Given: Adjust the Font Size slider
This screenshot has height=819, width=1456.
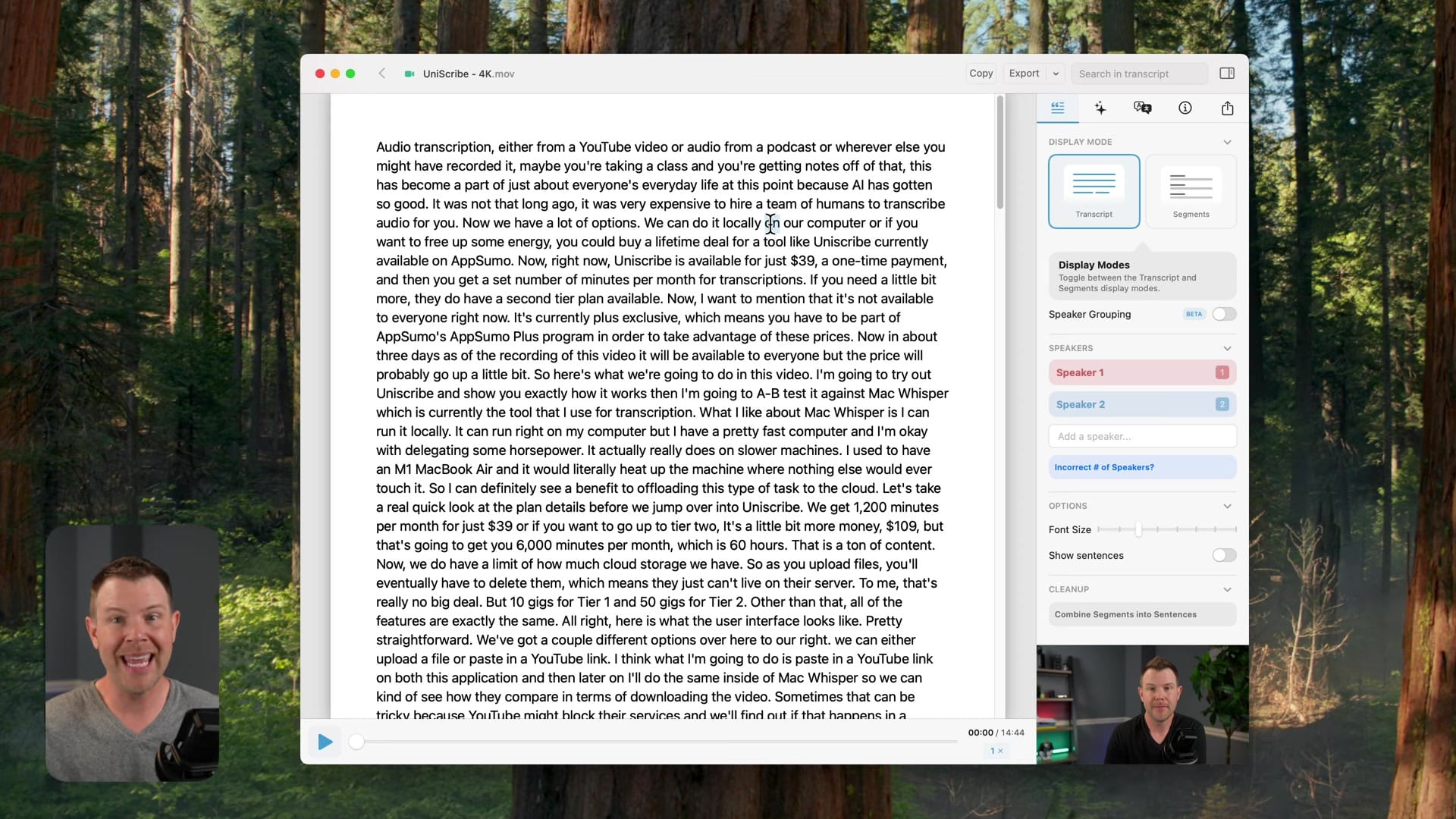Looking at the screenshot, I should point(1138,529).
